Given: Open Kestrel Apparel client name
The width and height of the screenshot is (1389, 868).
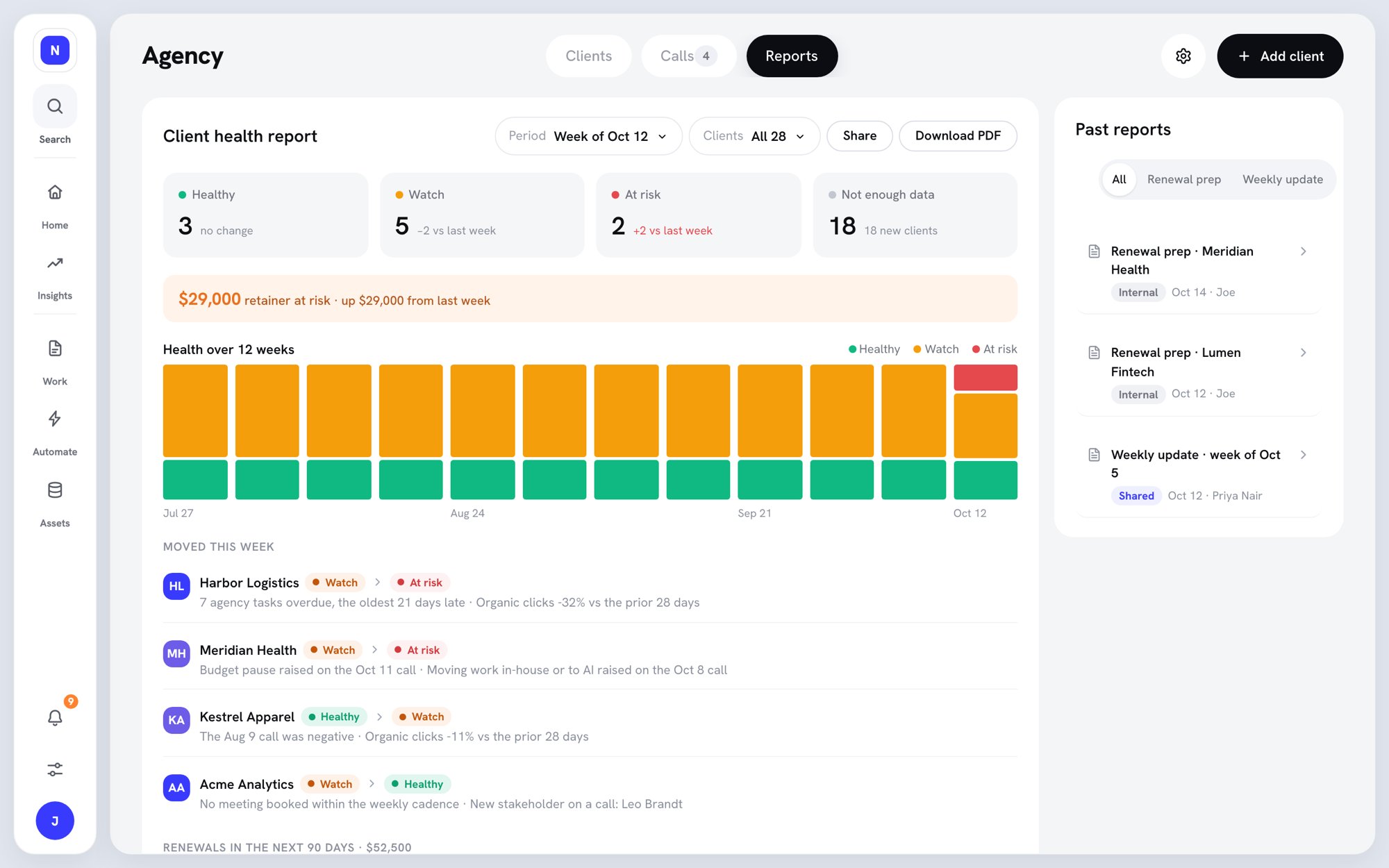Looking at the screenshot, I should click(247, 717).
